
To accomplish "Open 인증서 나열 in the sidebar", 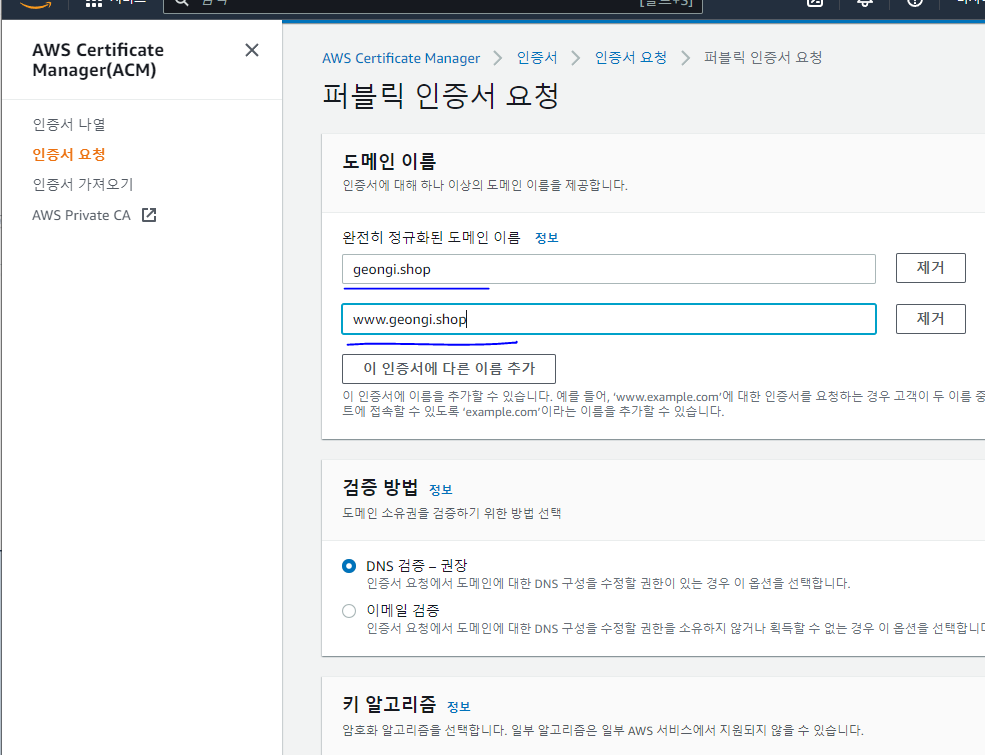I will [69, 124].
